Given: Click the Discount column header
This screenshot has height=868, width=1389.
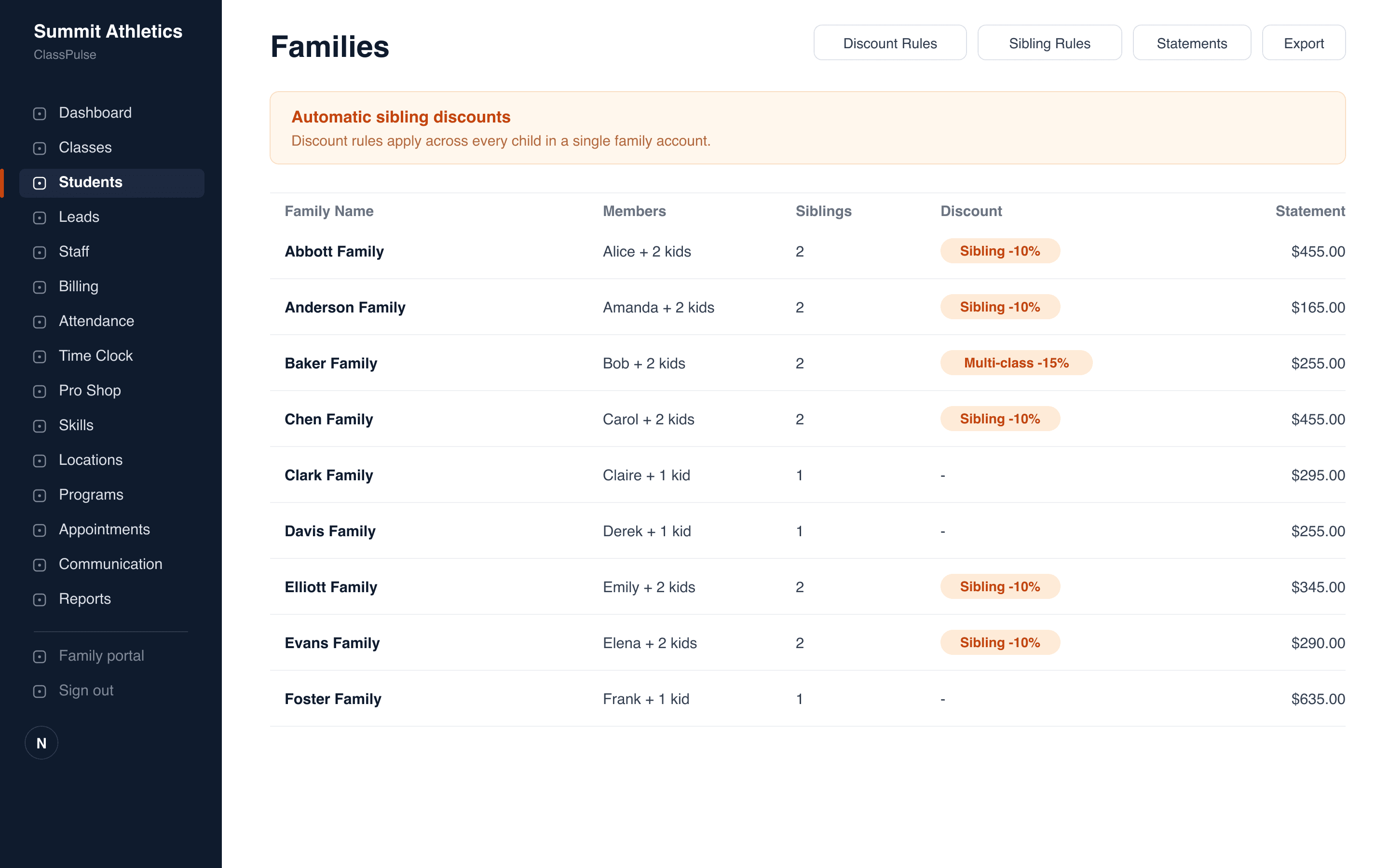Looking at the screenshot, I should 971,211.
